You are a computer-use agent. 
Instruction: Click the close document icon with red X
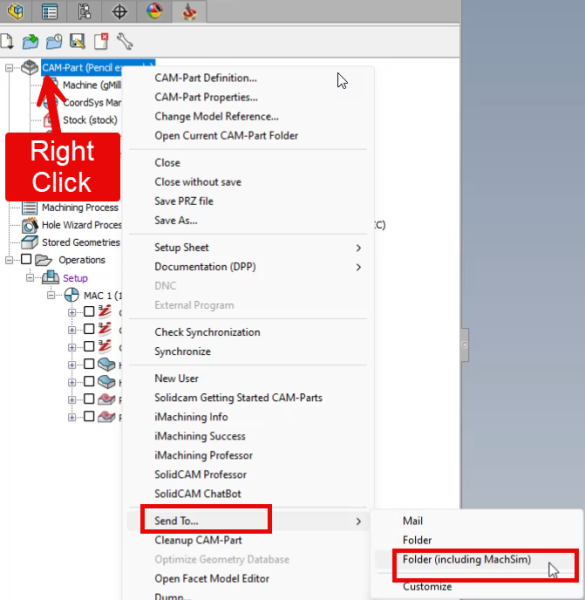tap(101, 41)
